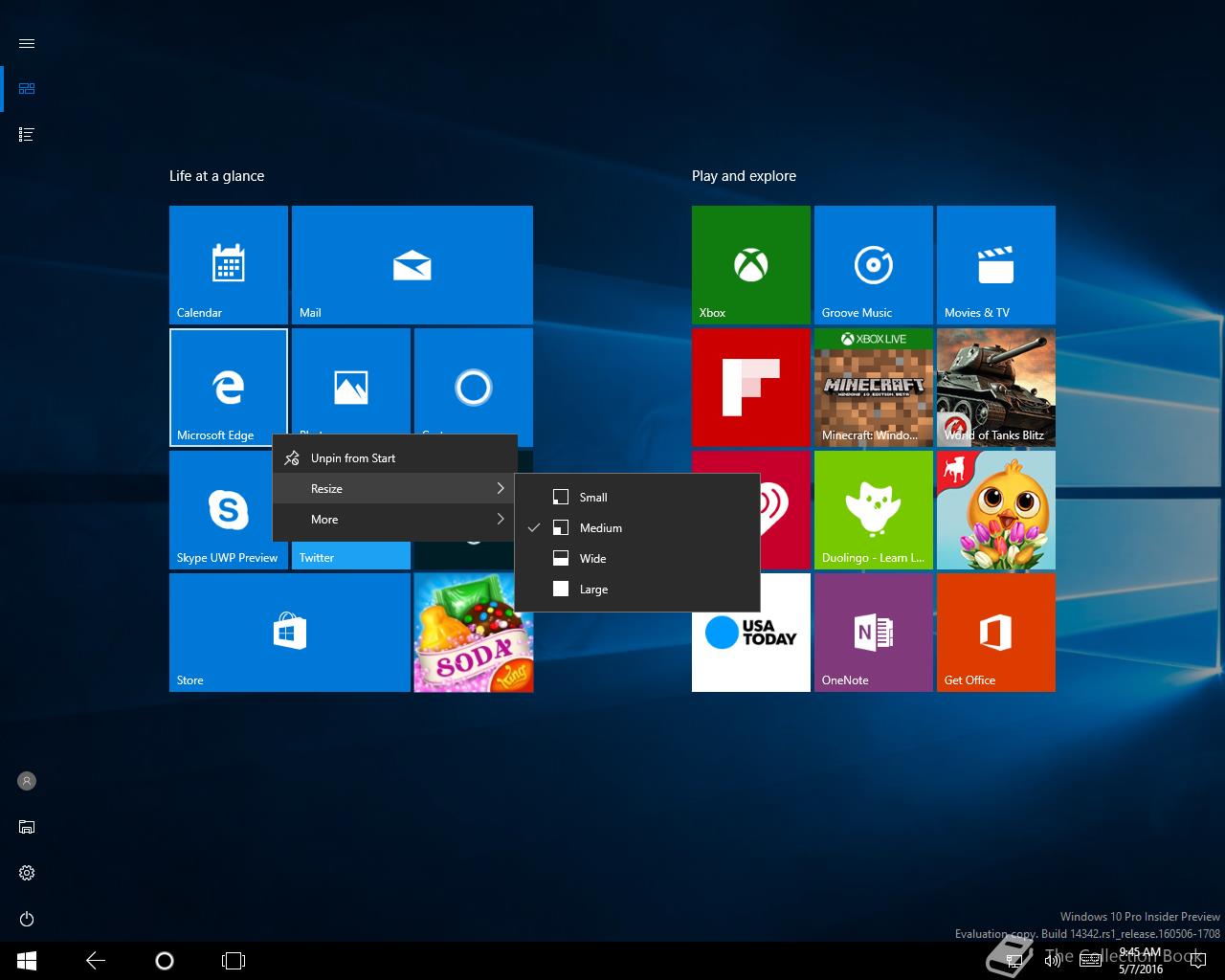Open the OneNote tile
This screenshot has width=1225, height=980.
click(x=874, y=633)
